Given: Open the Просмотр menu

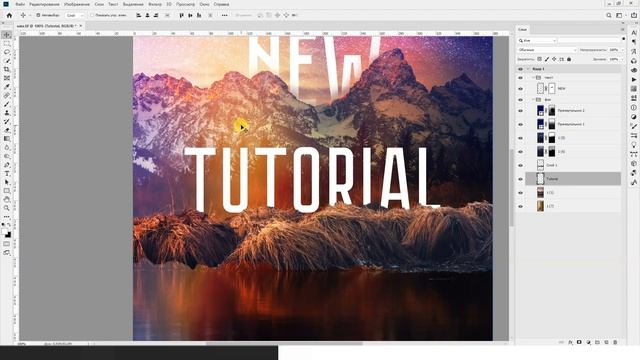Looking at the screenshot, I should 185,4.
